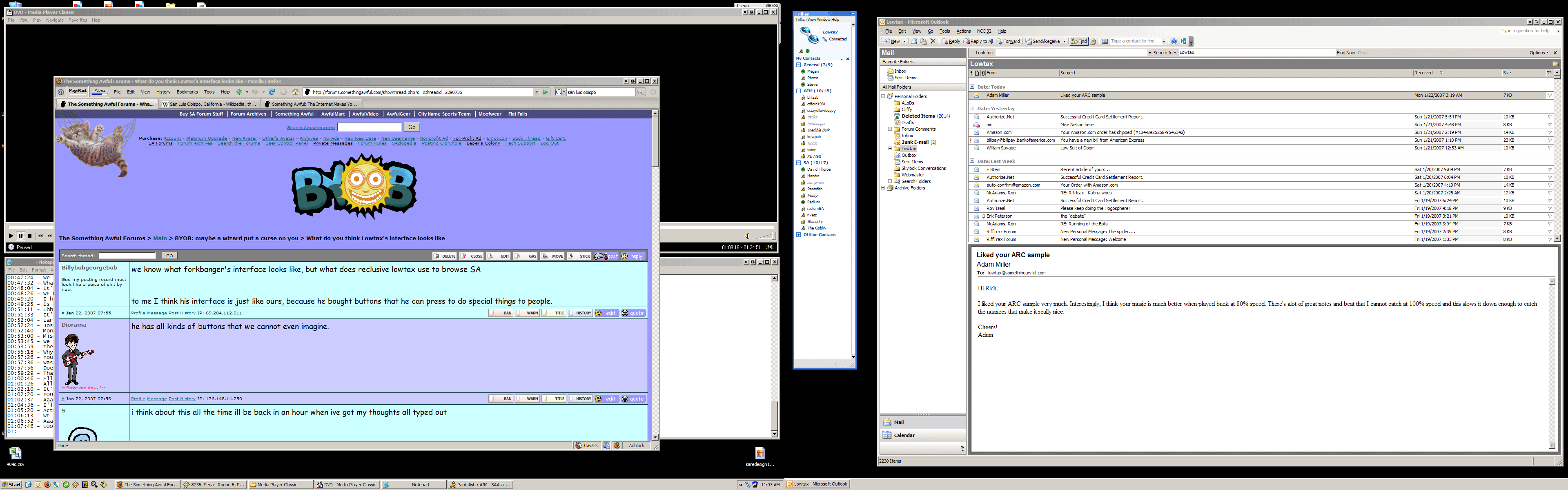This screenshot has height=490, width=1568.
Task: Click Reply to All in Outlook
Action: point(979,41)
